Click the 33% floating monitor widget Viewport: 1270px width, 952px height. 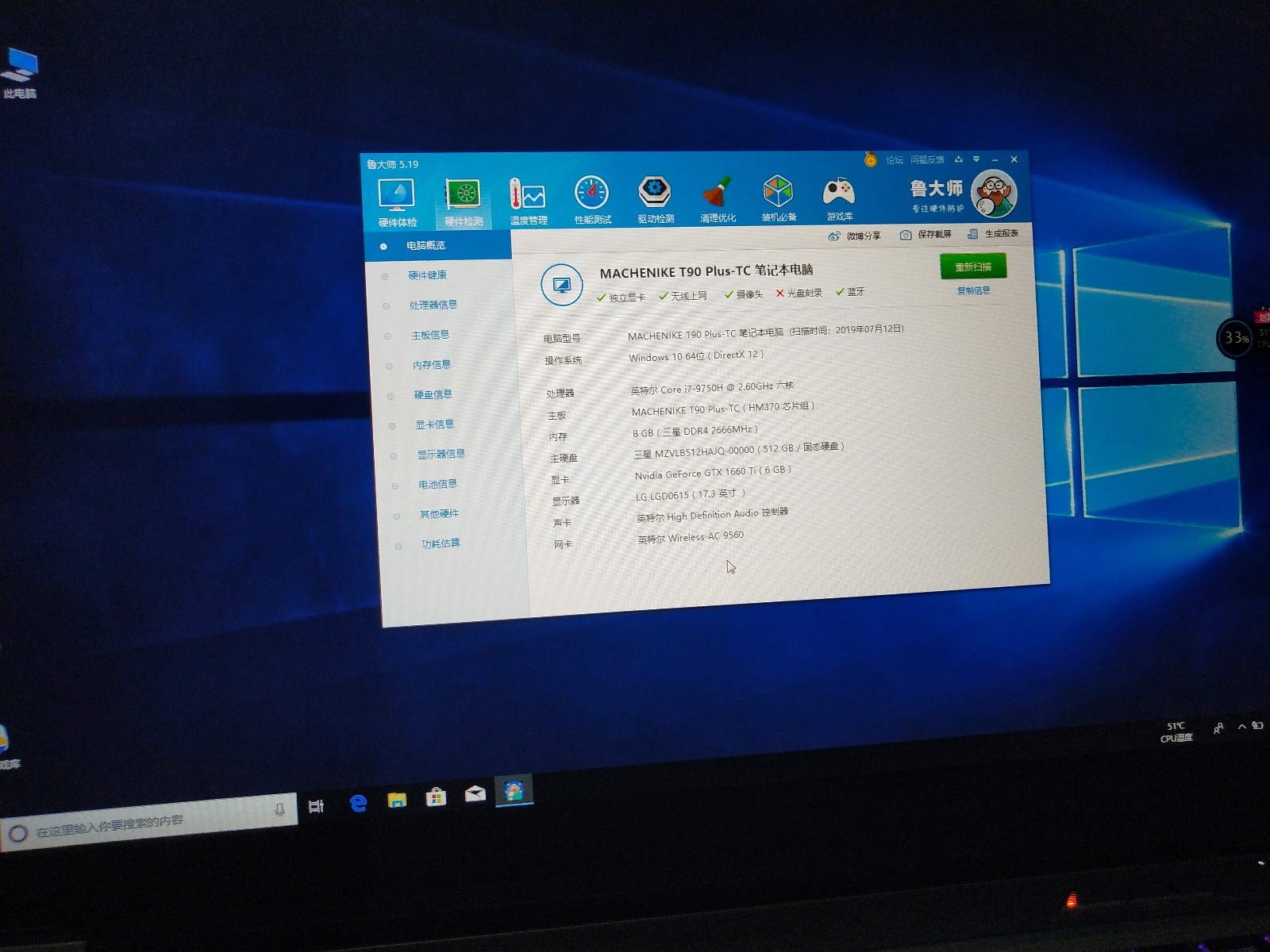click(1236, 339)
